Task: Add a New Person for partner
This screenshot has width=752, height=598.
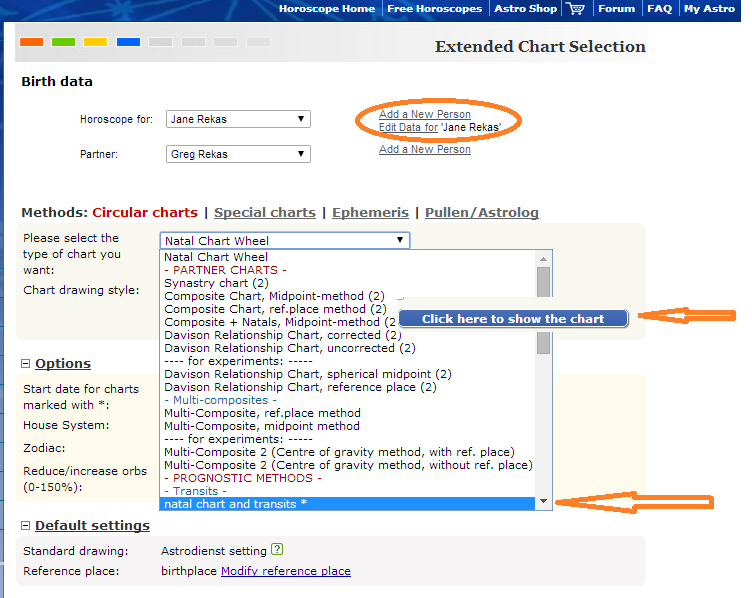Action: pos(424,149)
